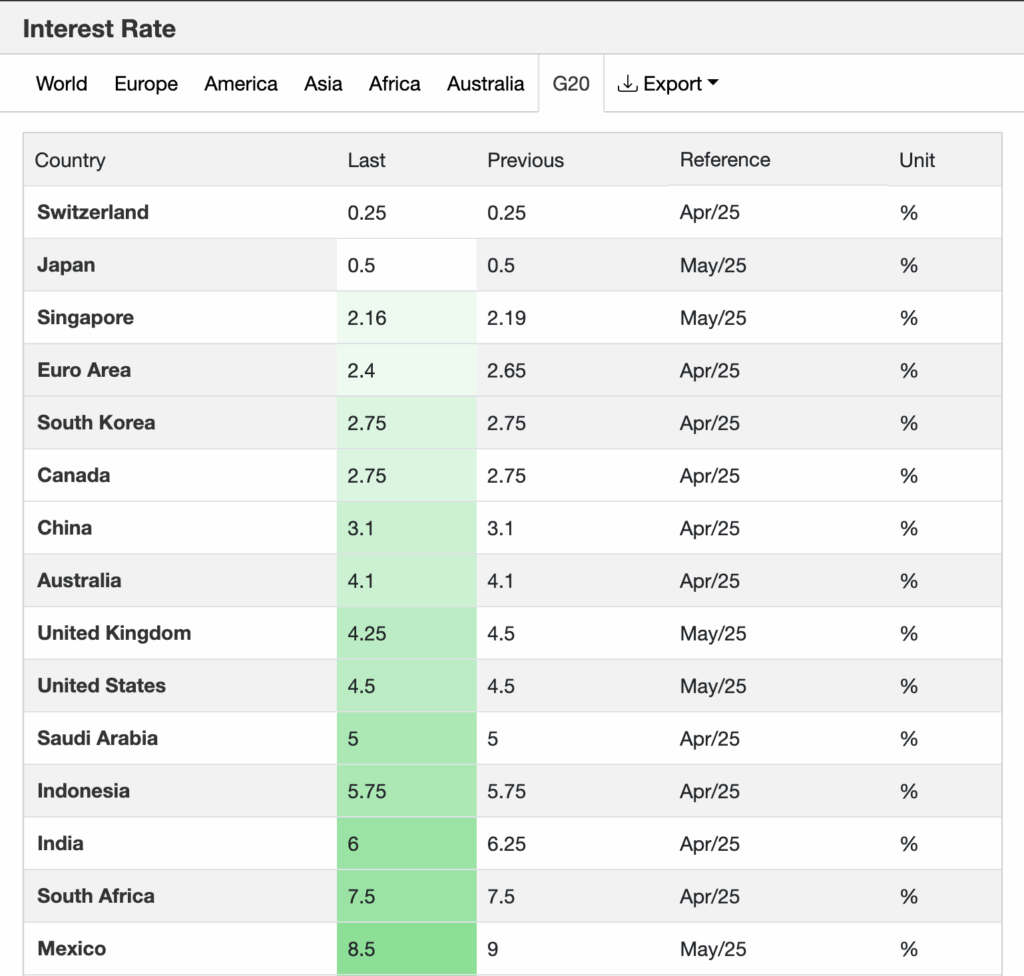This screenshot has width=1024, height=976.
Task: Open the United States row link
Action: (x=101, y=686)
